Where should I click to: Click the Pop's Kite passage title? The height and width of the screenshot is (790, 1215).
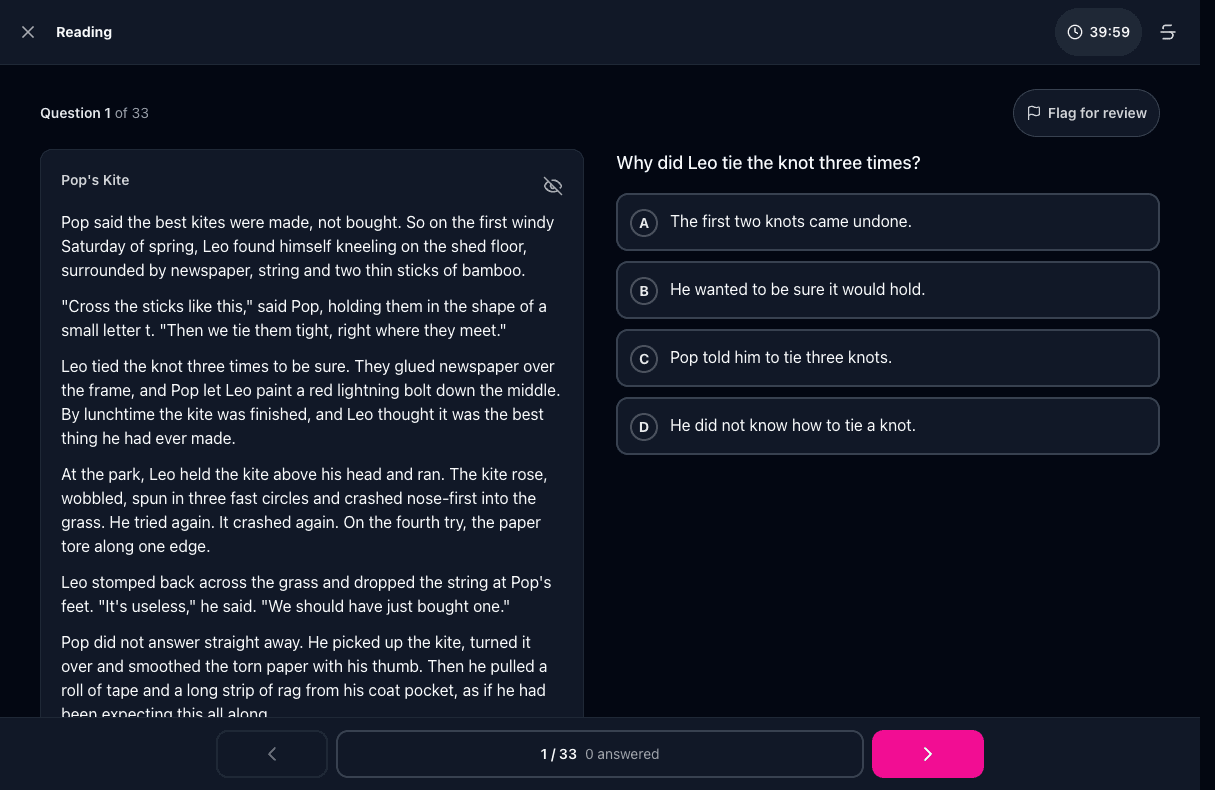point(95,180)
